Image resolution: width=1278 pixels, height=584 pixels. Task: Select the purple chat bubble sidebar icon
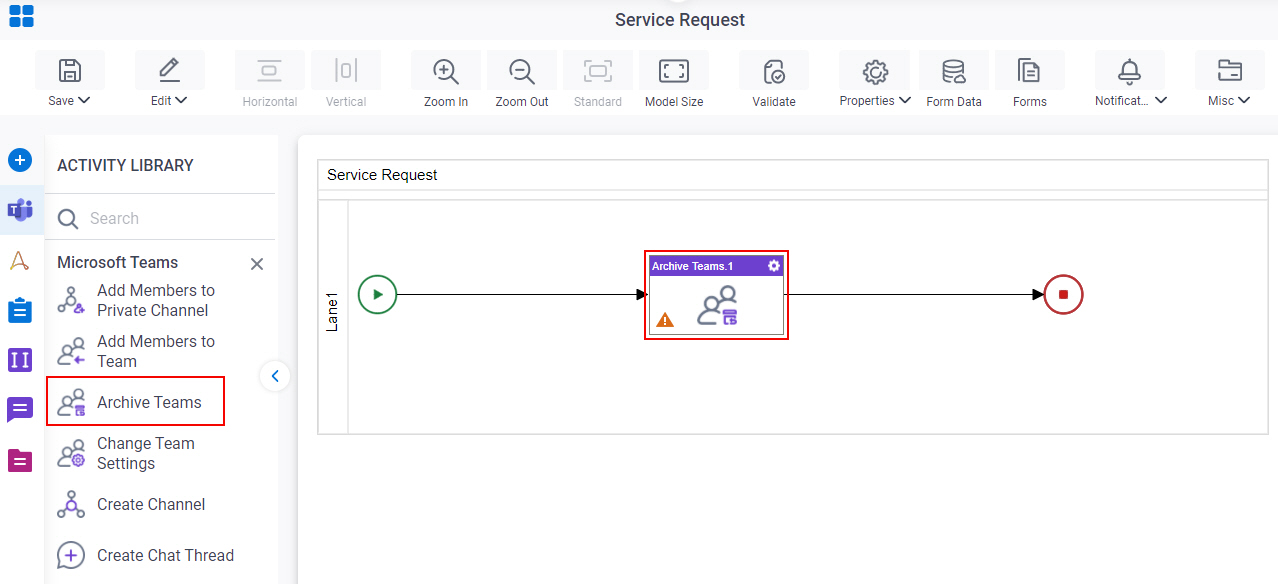[x=20, y=410]
